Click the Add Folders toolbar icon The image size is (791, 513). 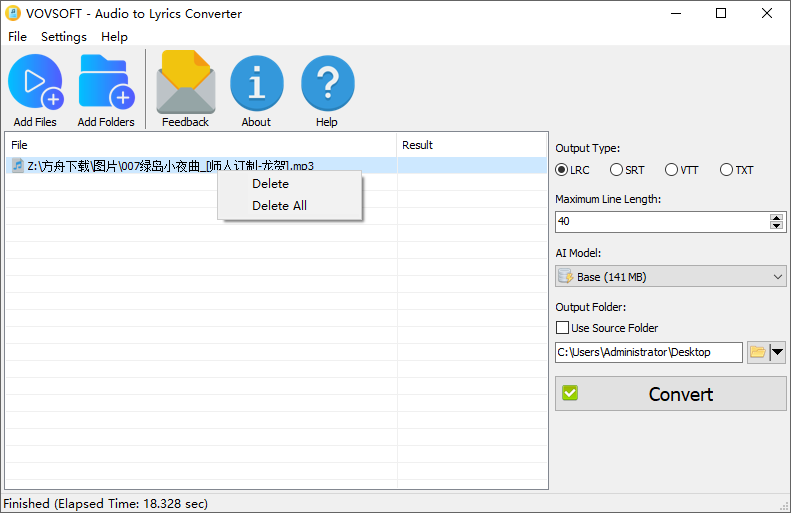(106, 82)
